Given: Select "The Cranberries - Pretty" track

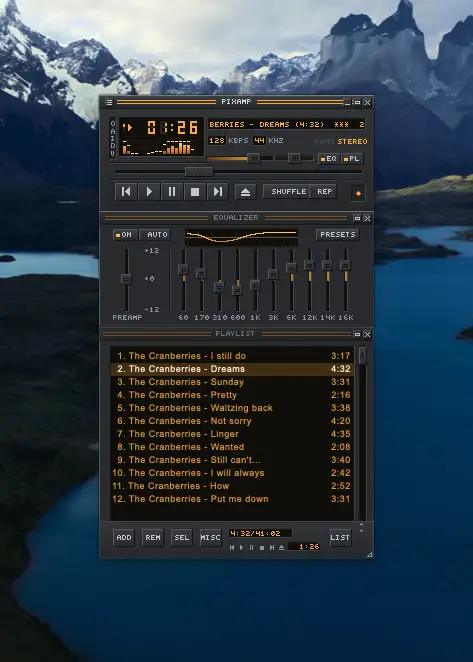Looking at the screenshot, I should tap(232, 395).
